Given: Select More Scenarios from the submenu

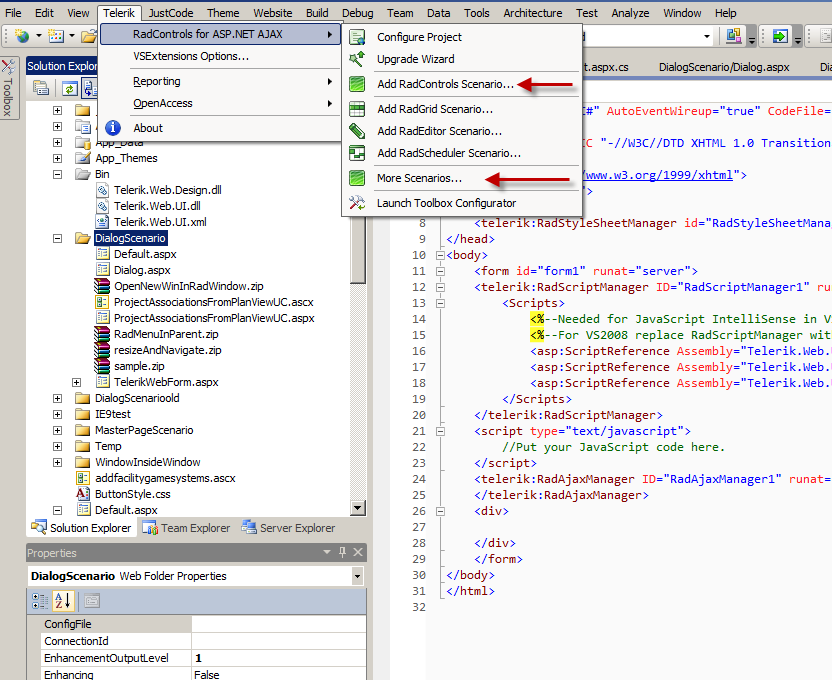Looking at the screenshot, I should point(419,179).
